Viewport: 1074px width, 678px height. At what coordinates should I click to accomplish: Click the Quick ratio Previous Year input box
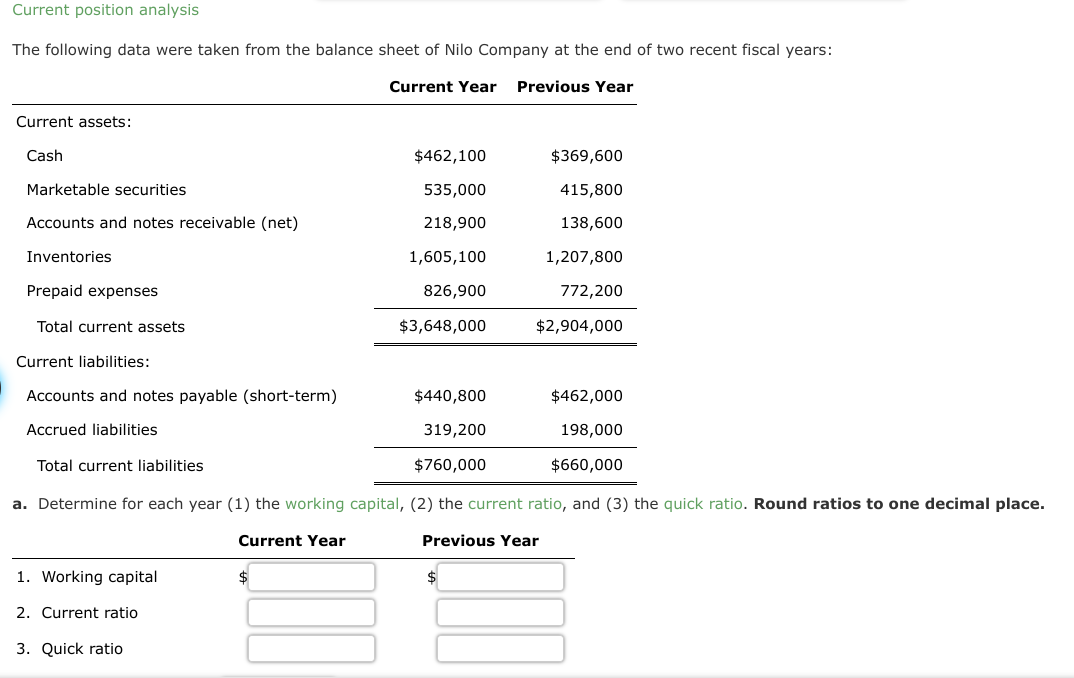[x=500, y=648]
